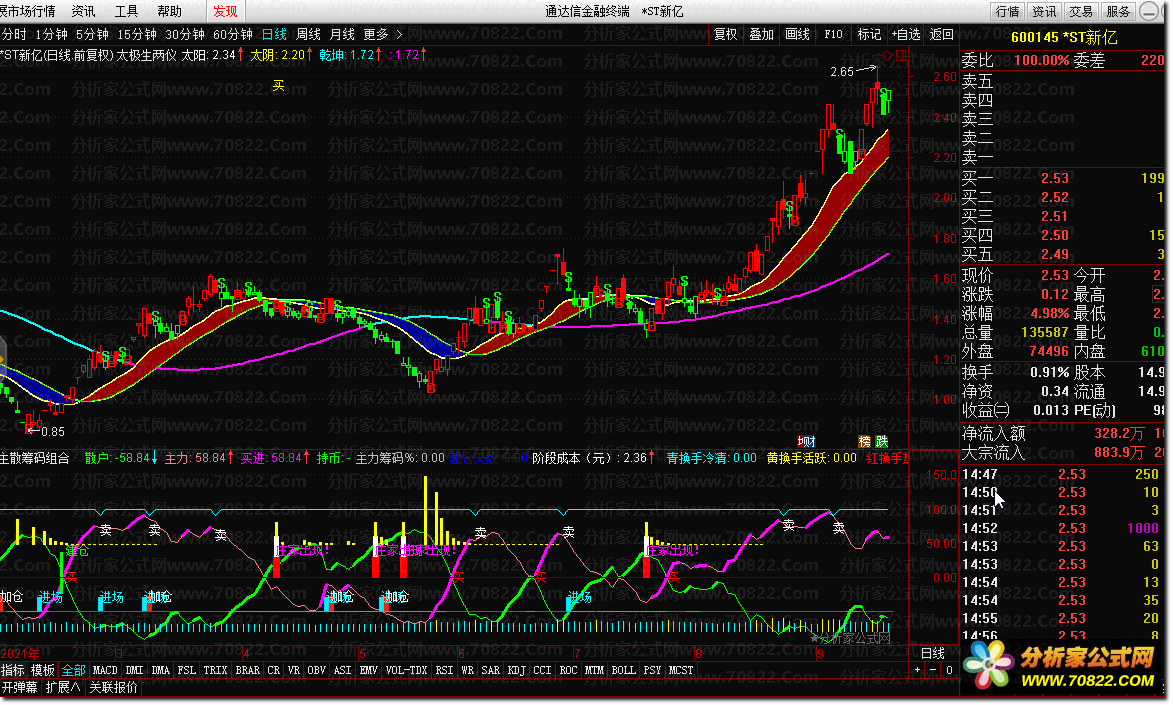Screen dimensions: 1173x705
Task: Select the 模板 tab at bottom
Action: [43, 670]
